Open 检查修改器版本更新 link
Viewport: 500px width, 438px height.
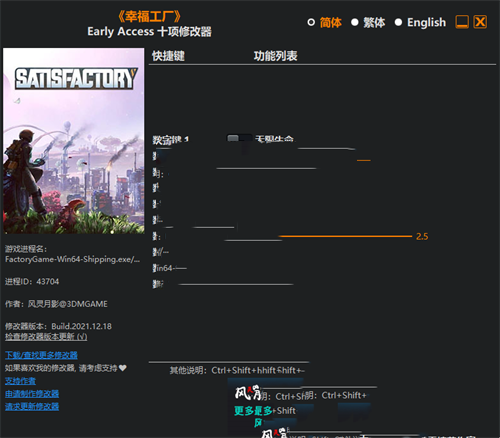[x=46, y=337]
